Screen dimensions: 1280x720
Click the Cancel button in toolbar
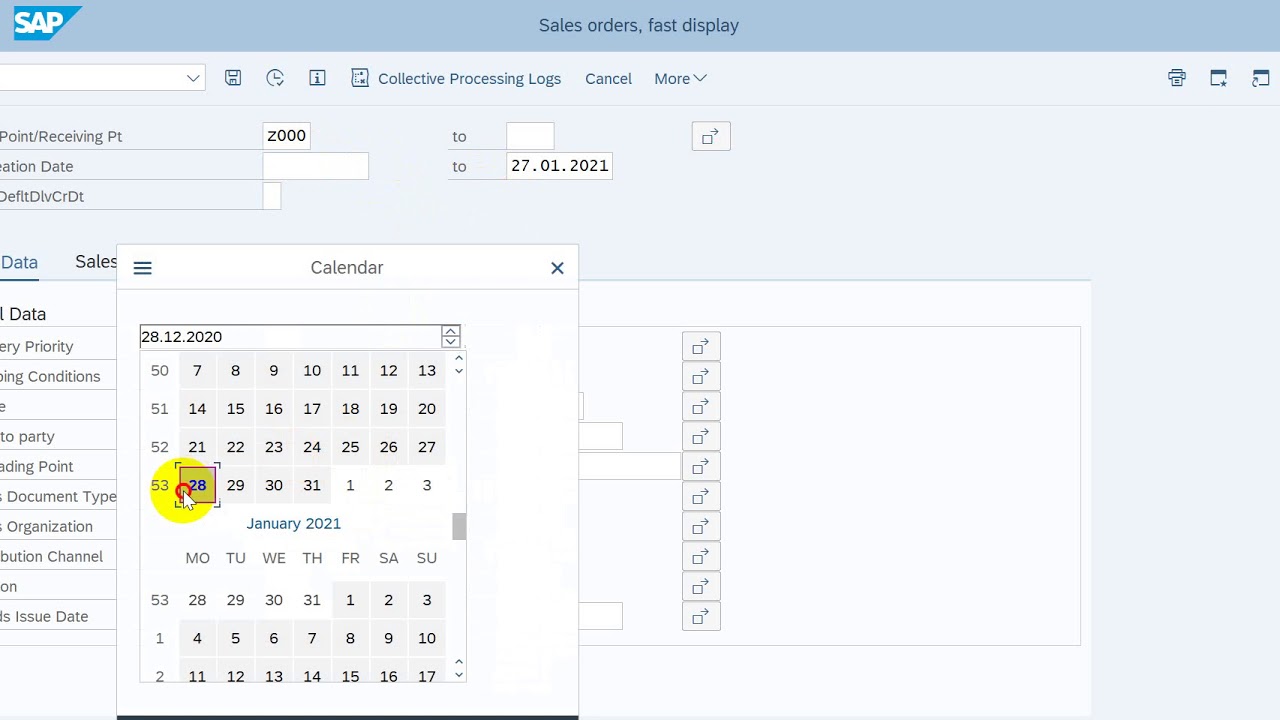coord(608,78)
